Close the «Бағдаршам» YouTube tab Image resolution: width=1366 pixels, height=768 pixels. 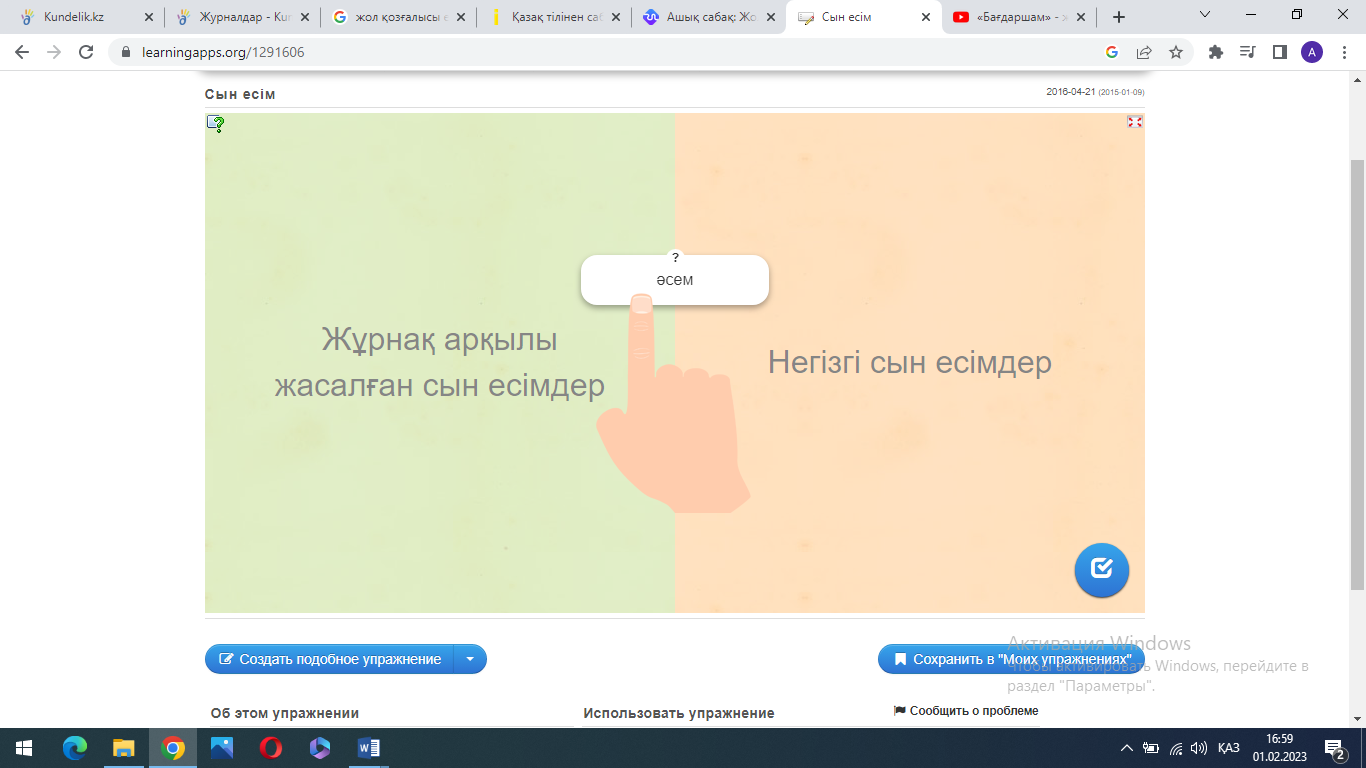pyautogui.click(x=1082, y=17)
